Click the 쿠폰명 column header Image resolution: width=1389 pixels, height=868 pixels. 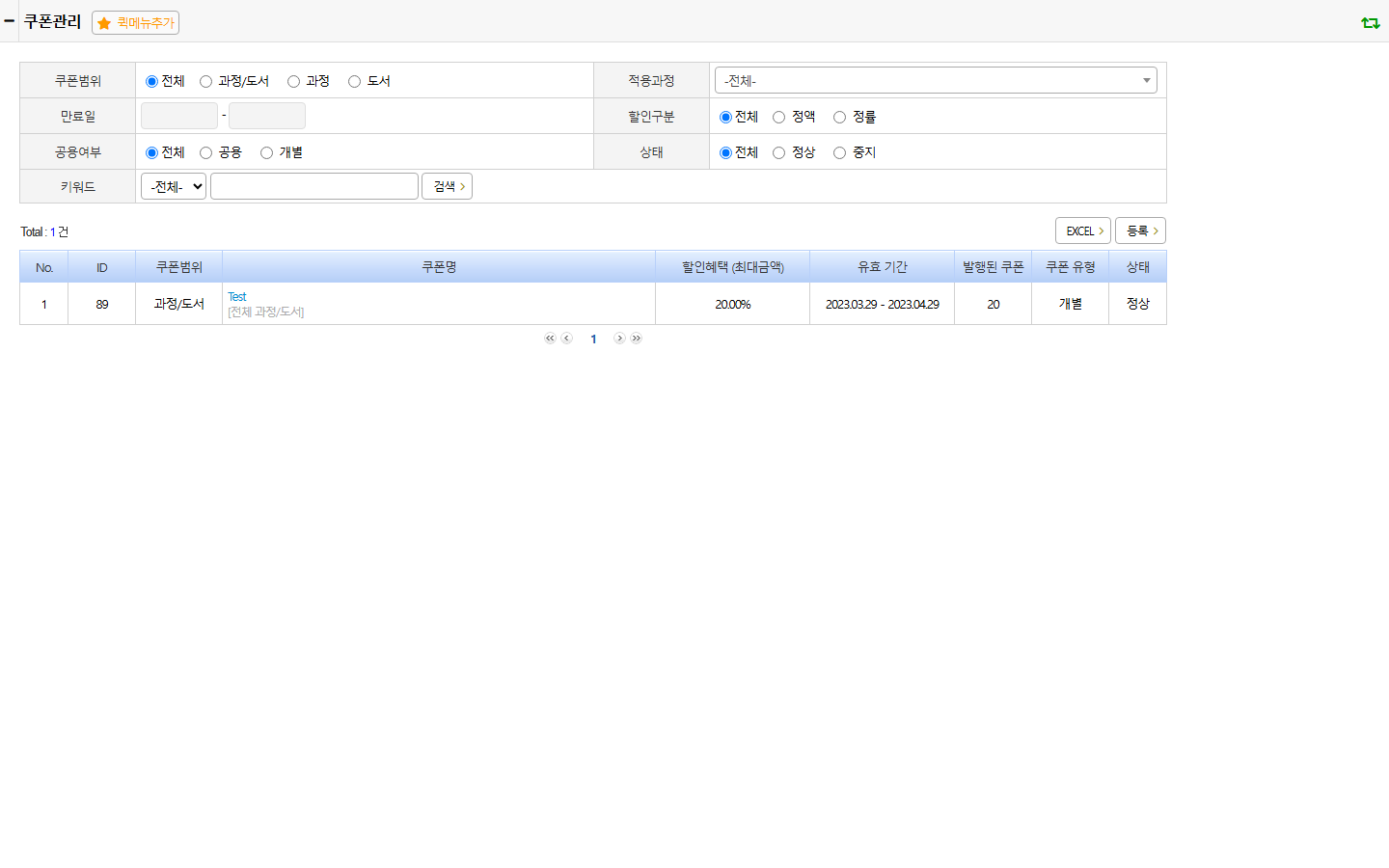click(439, 267)
